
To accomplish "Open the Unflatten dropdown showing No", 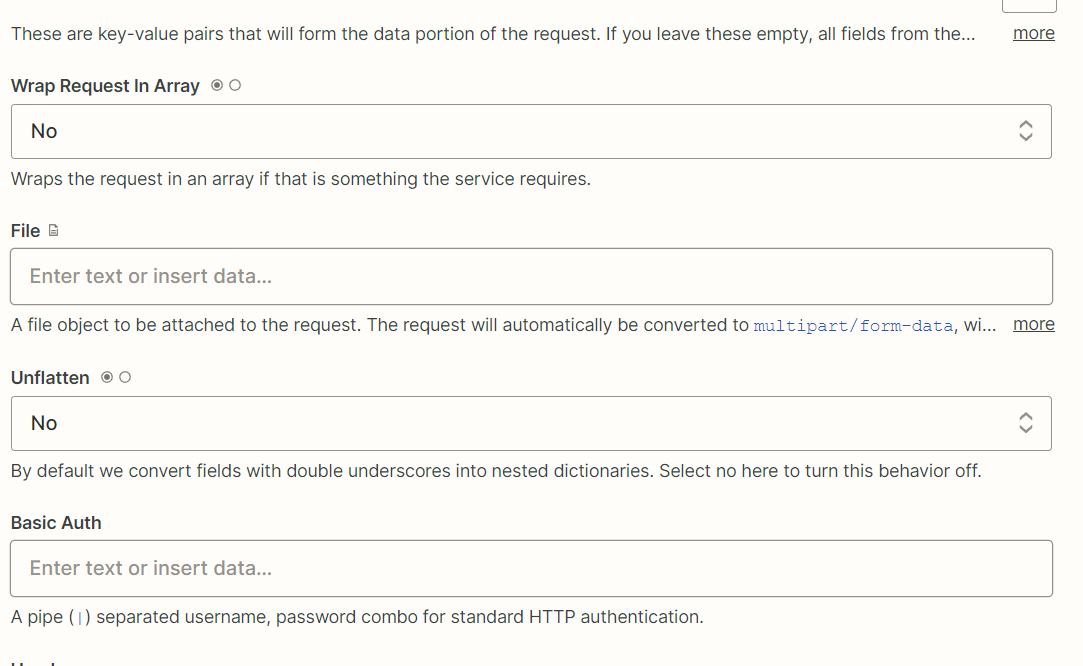I will pos(530,423).
